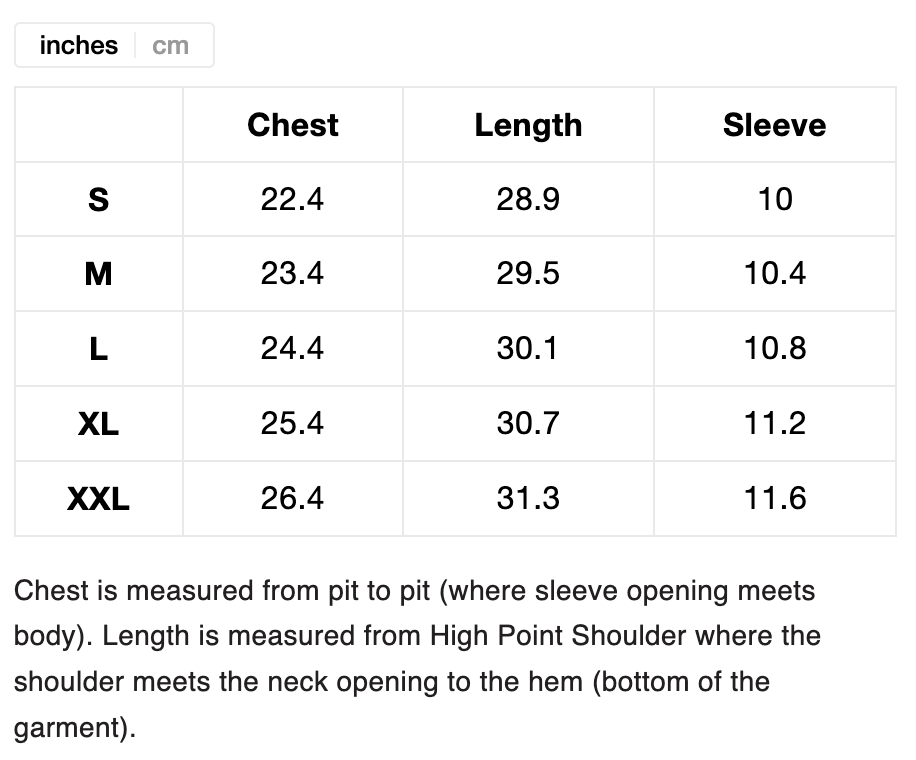Click the 22.4 chest value for S
The image size is (916, 760).
(x=292, y=199)
